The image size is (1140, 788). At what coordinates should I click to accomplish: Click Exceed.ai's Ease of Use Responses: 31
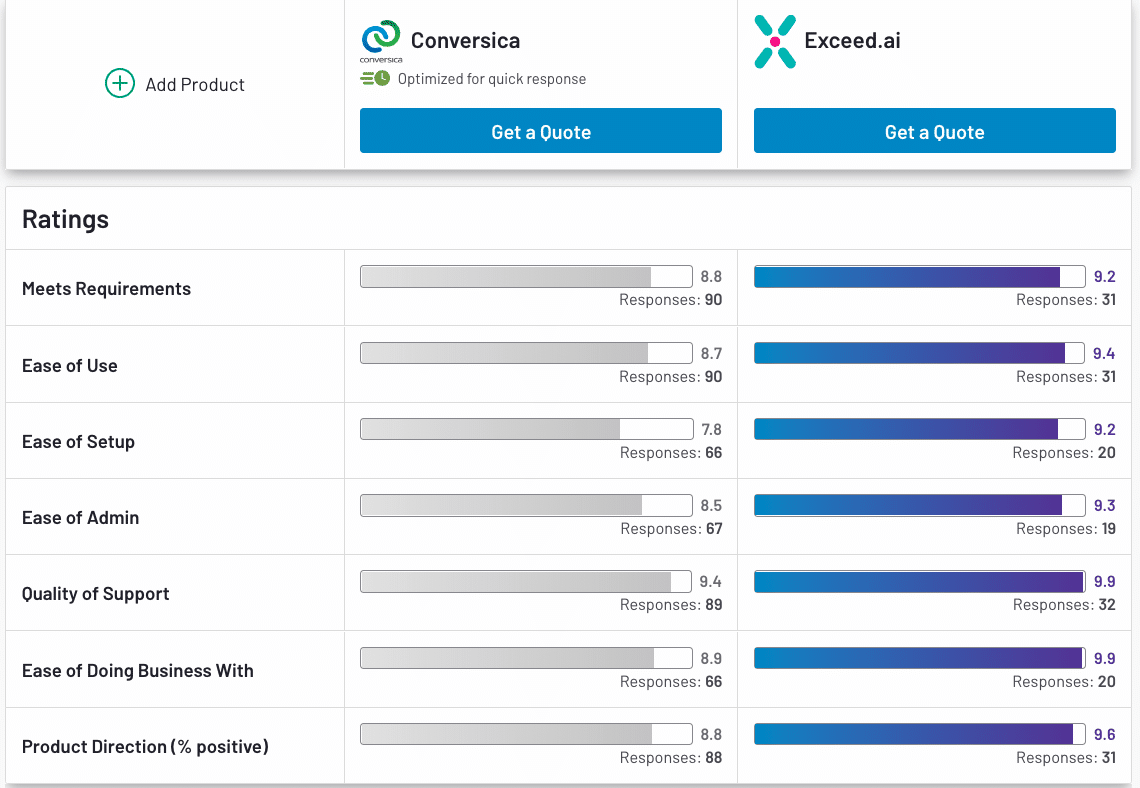click(1066, 377)
